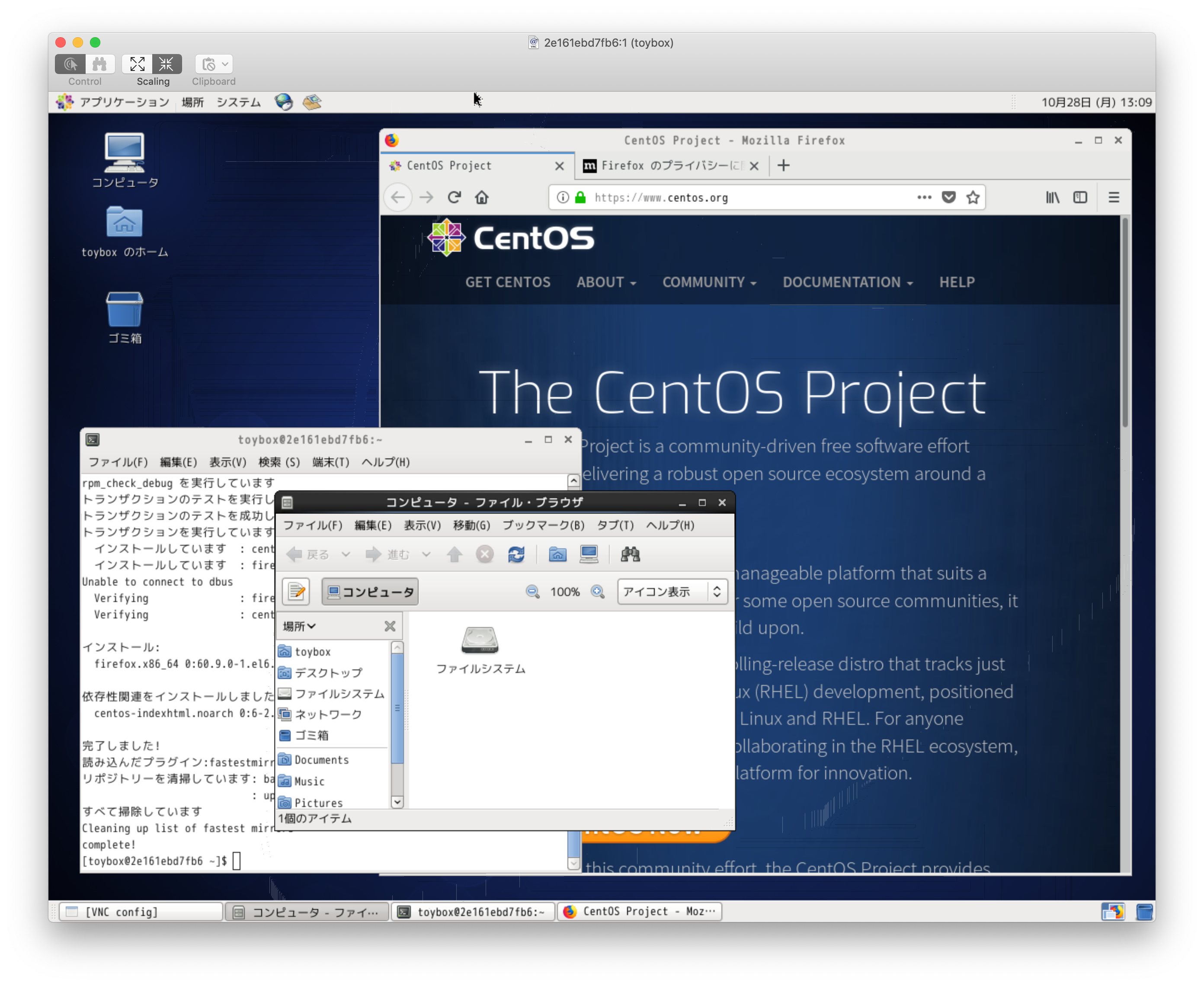Open Firefox Library icon
Screen dimensions: 1204x986
pos(1052,198)
